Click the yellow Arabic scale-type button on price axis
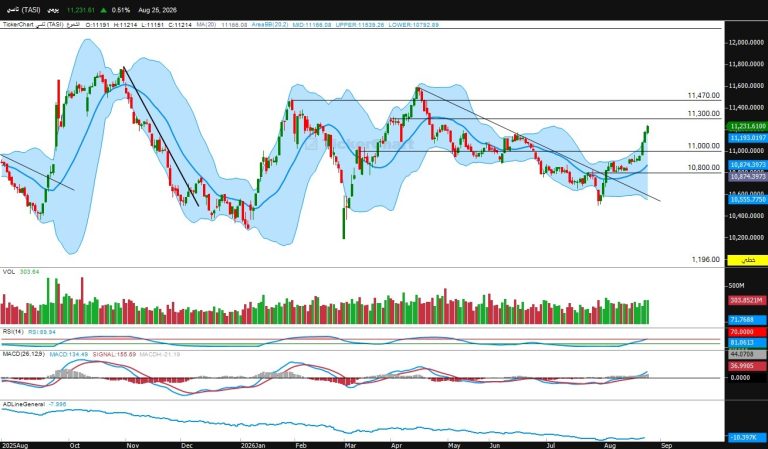 coord(747,260)
